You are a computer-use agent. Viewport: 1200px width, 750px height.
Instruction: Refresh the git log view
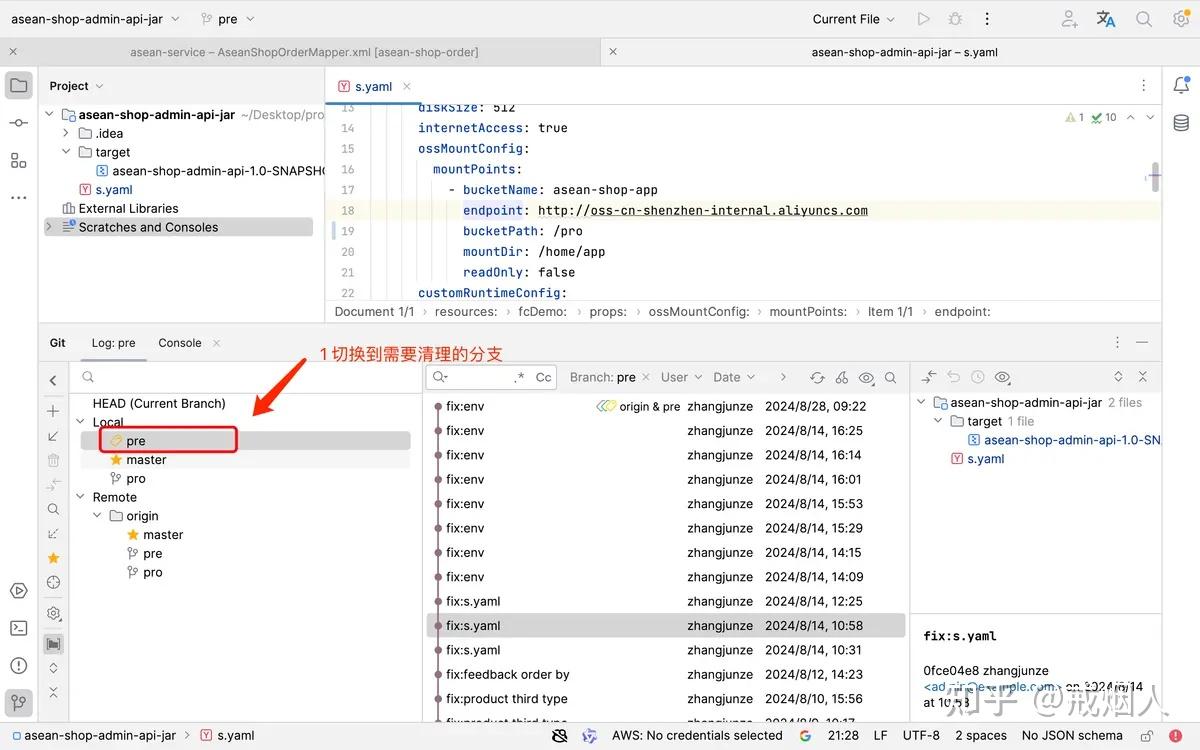(x=817, y=378)
